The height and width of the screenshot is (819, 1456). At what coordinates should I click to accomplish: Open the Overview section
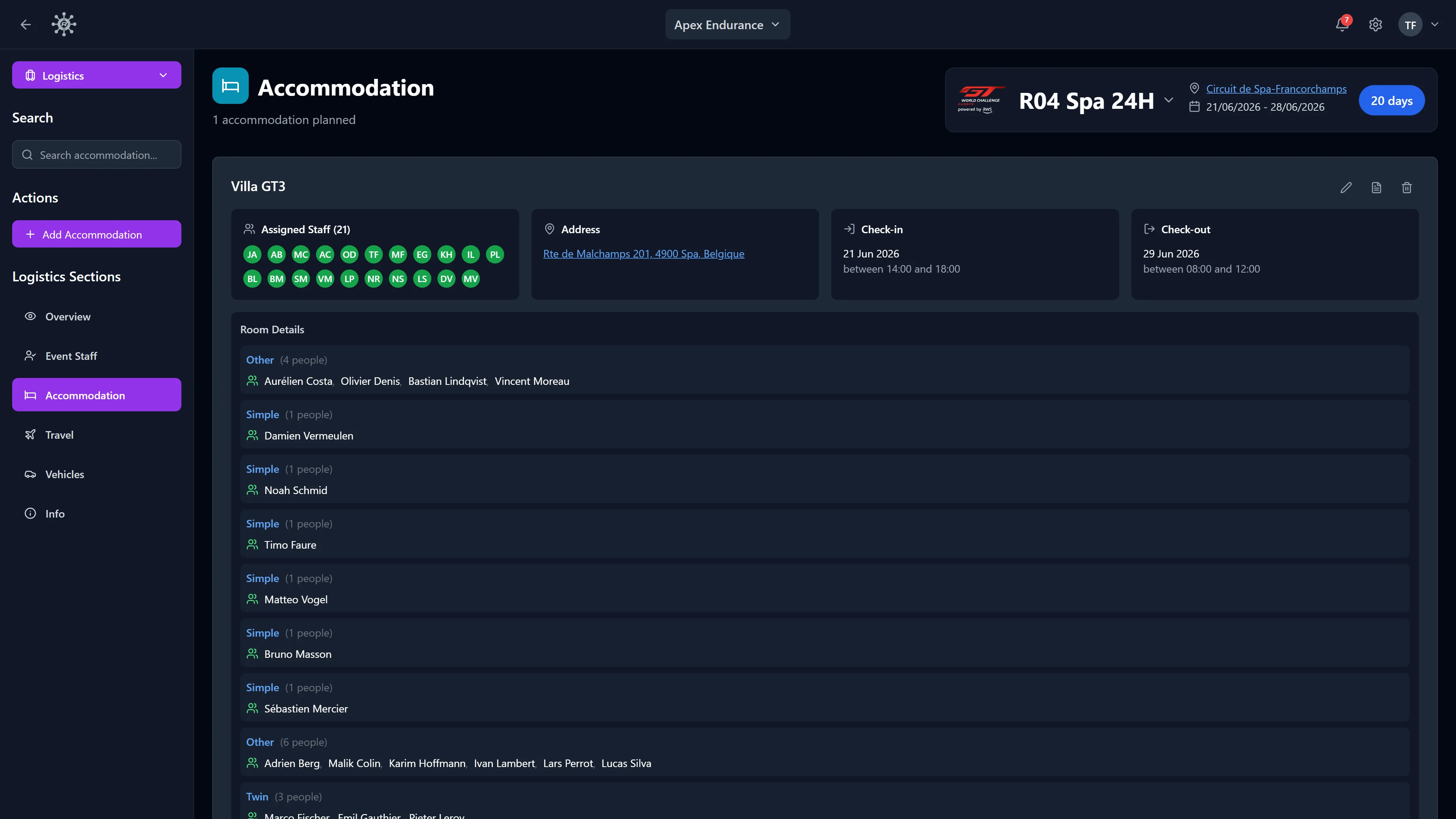(x=97, y=316)
